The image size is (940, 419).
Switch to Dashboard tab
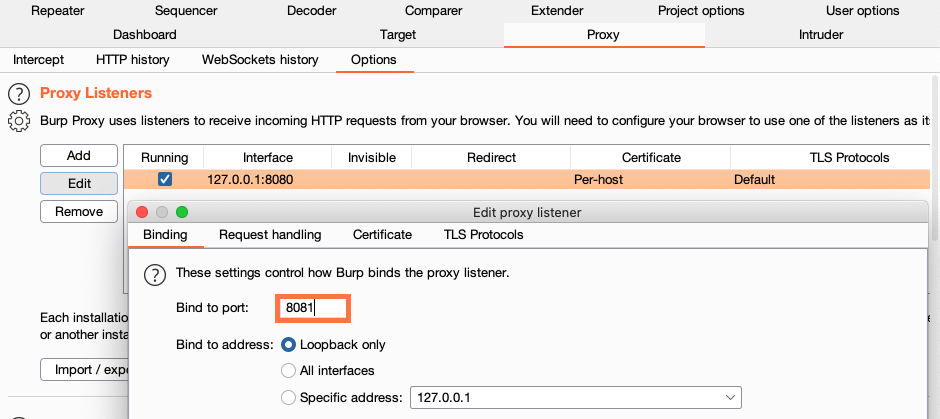pos(144,35)
